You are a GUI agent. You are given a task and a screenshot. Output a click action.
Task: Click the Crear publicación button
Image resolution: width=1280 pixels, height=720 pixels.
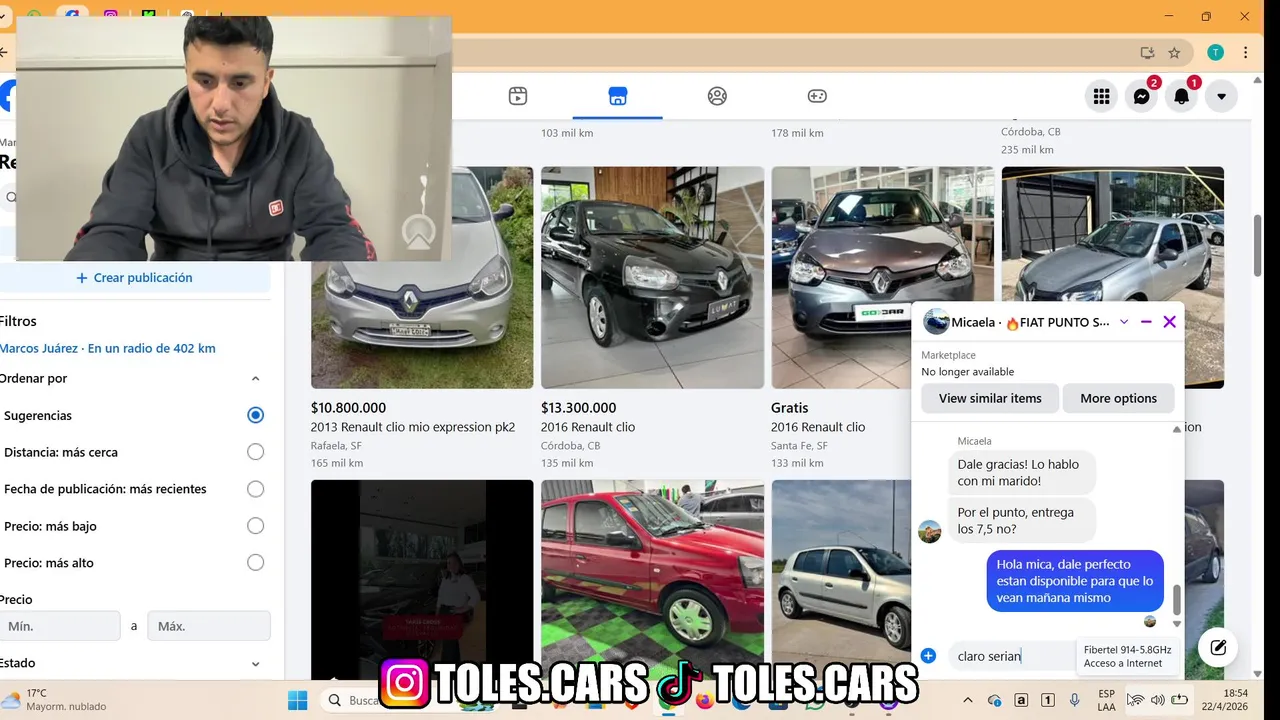click(135, 278)
